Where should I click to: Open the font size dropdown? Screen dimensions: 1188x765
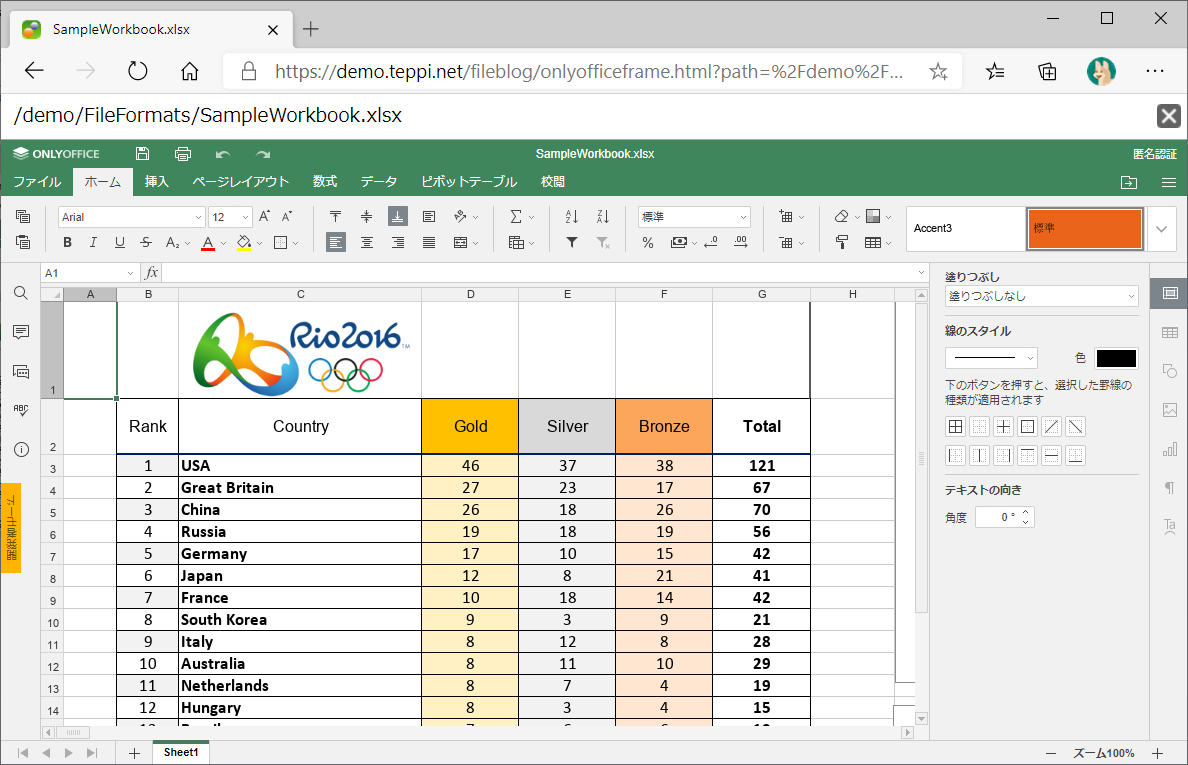245,217
